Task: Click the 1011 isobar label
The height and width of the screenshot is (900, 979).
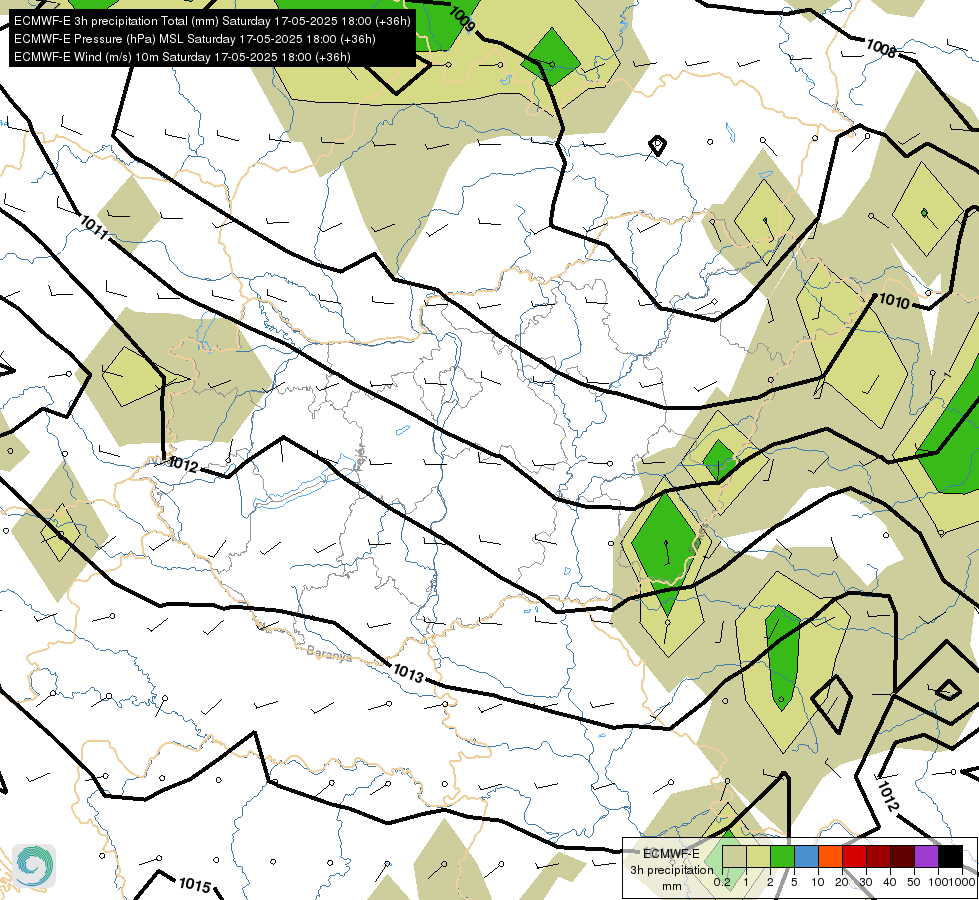Action: pyautogui.click(x=94, y=227)
